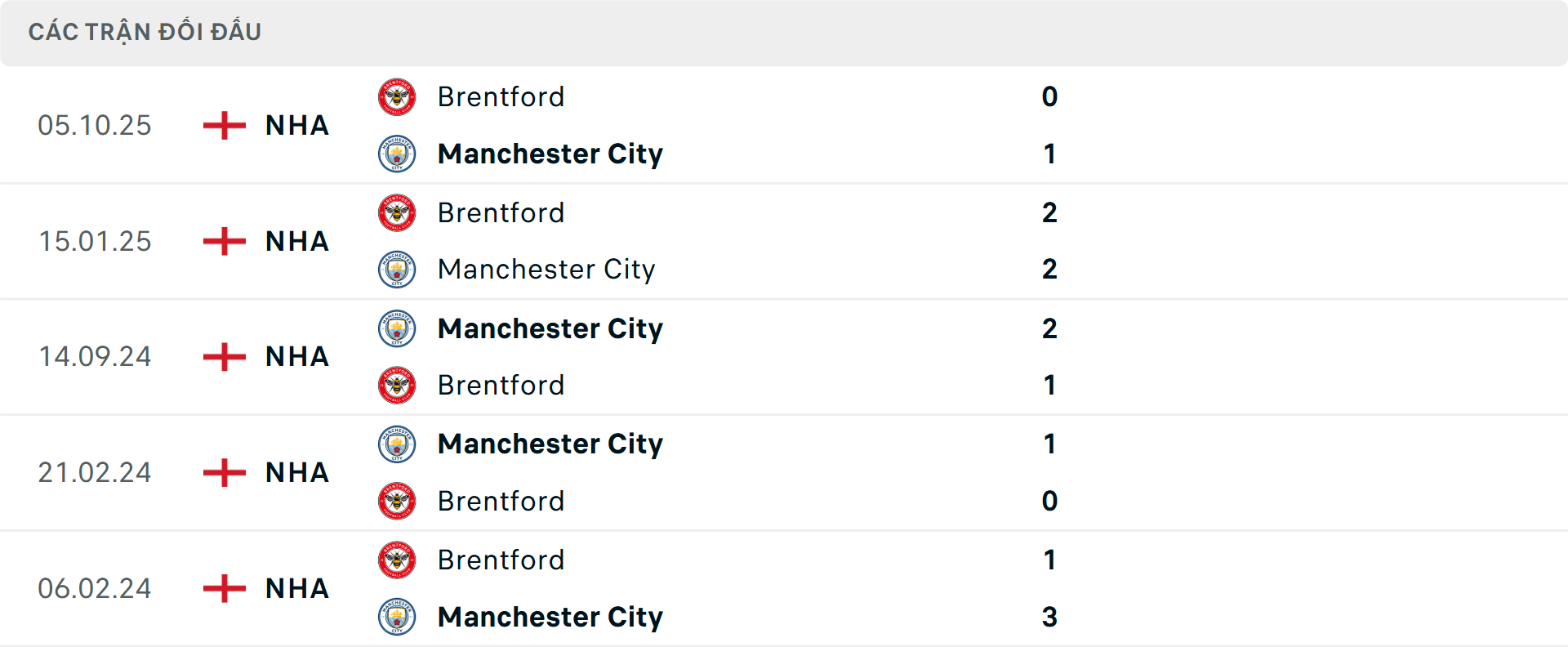Screen dimensions: 1568x647
Task: Click the Brentford crest in the 15.01.25 match
Action: point(397,212)
